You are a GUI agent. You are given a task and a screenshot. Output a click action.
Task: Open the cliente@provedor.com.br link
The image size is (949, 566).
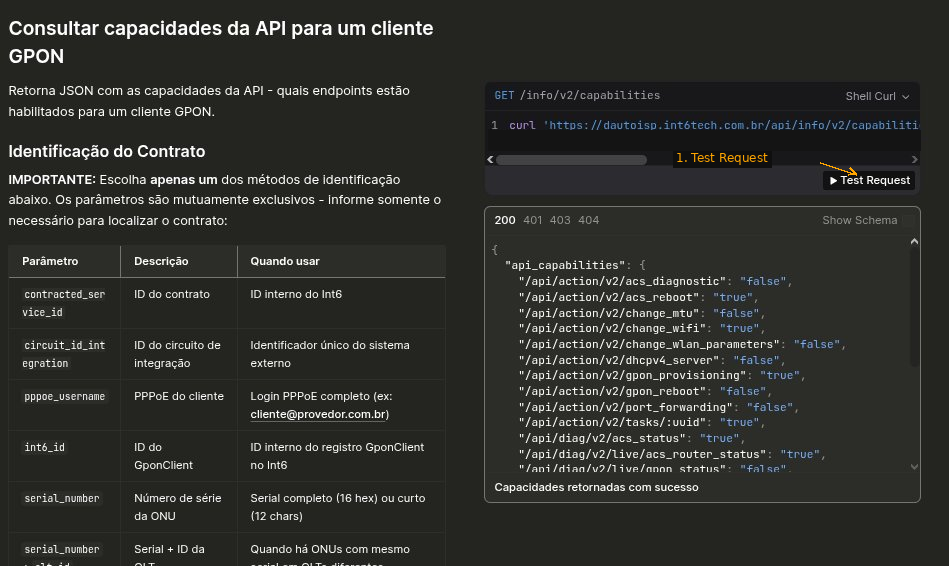point(320,415)
